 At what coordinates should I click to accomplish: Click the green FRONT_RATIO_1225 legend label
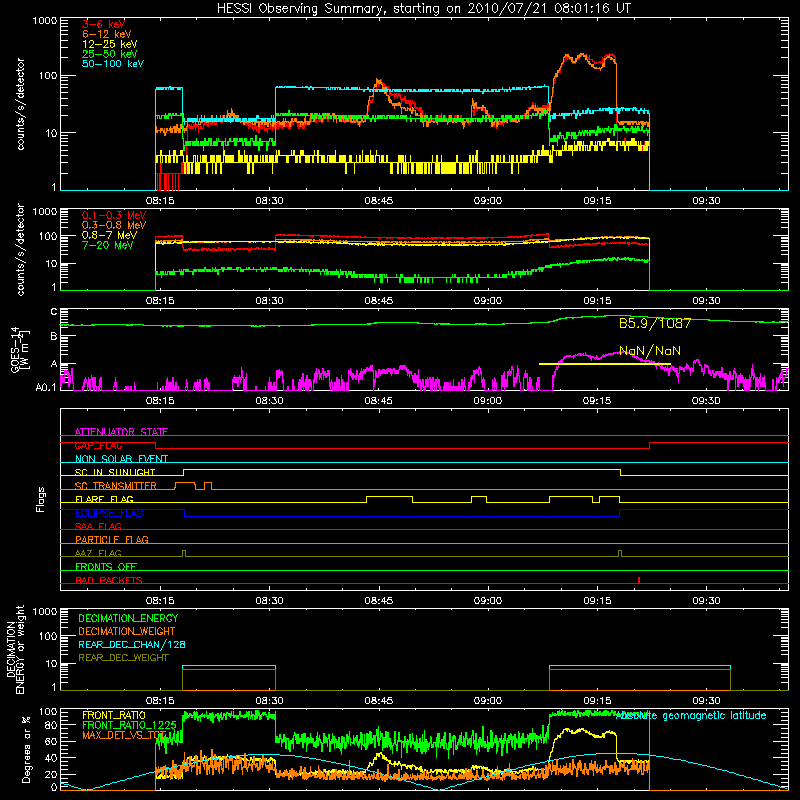129,724
